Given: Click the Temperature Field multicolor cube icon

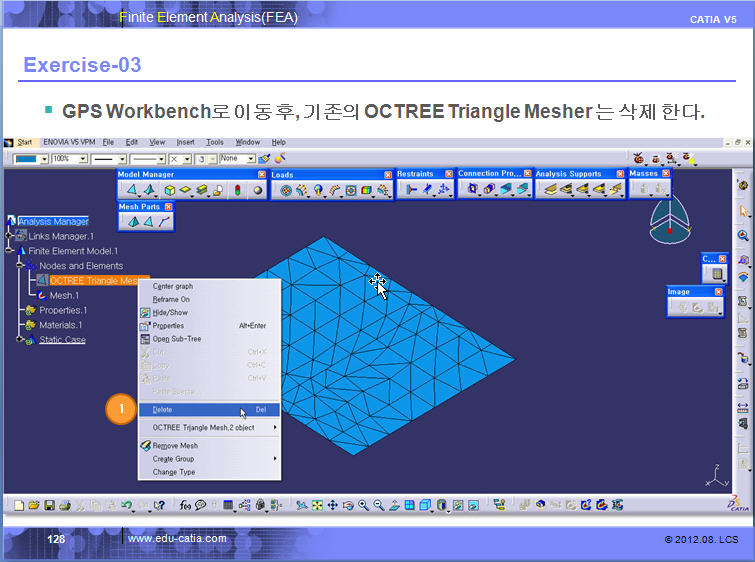Looking at the screenshot, I should [366, 191].
